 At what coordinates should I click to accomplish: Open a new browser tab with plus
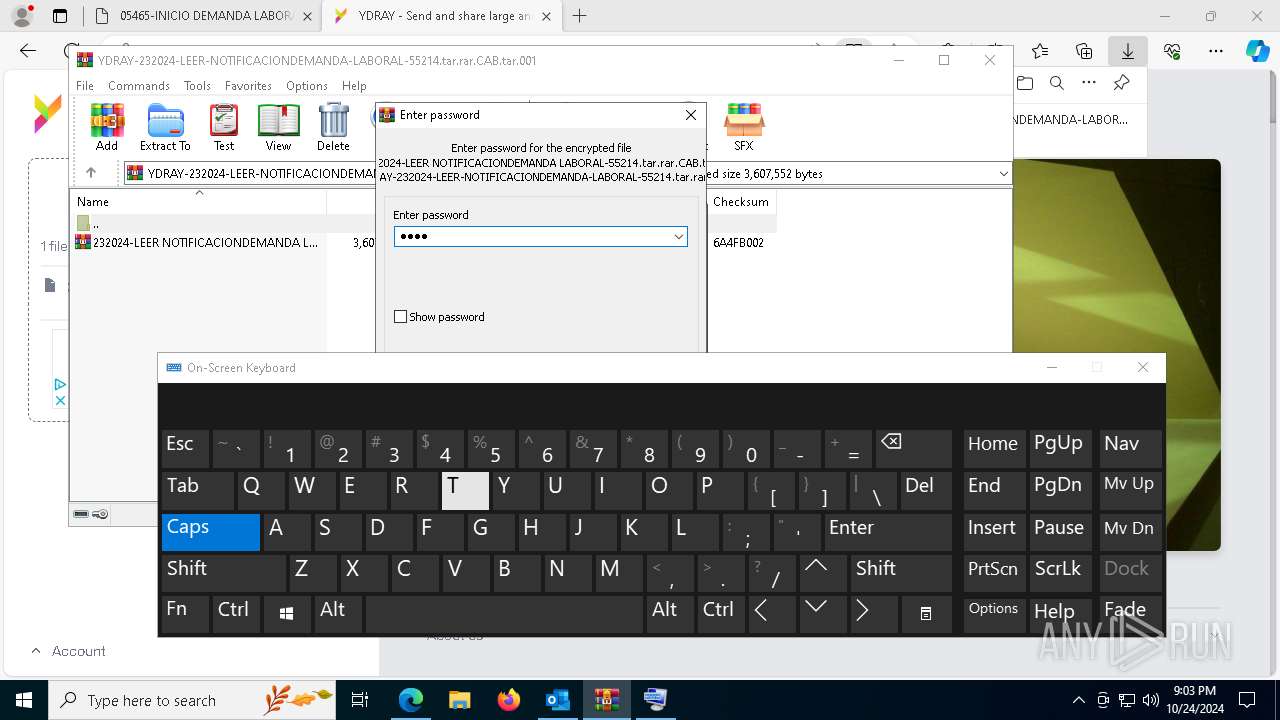[x=579, y=16]
